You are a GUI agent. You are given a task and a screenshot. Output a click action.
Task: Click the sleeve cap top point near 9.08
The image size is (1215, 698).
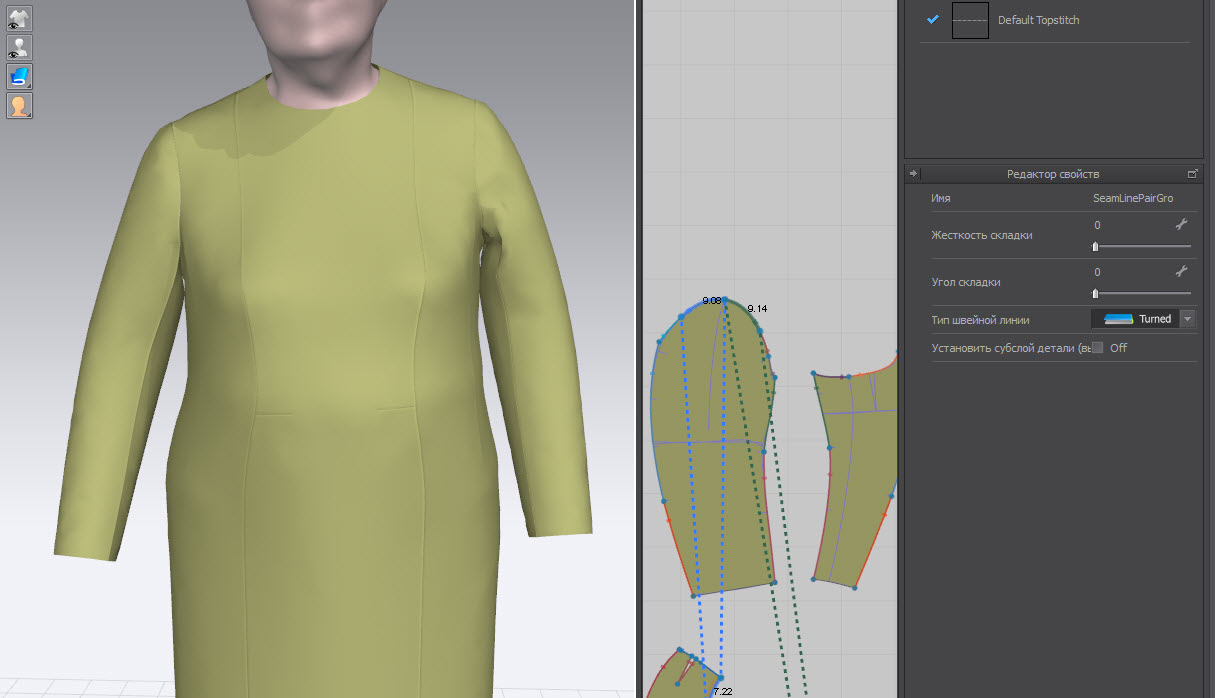pyautogui.click(x=724, y=299)
